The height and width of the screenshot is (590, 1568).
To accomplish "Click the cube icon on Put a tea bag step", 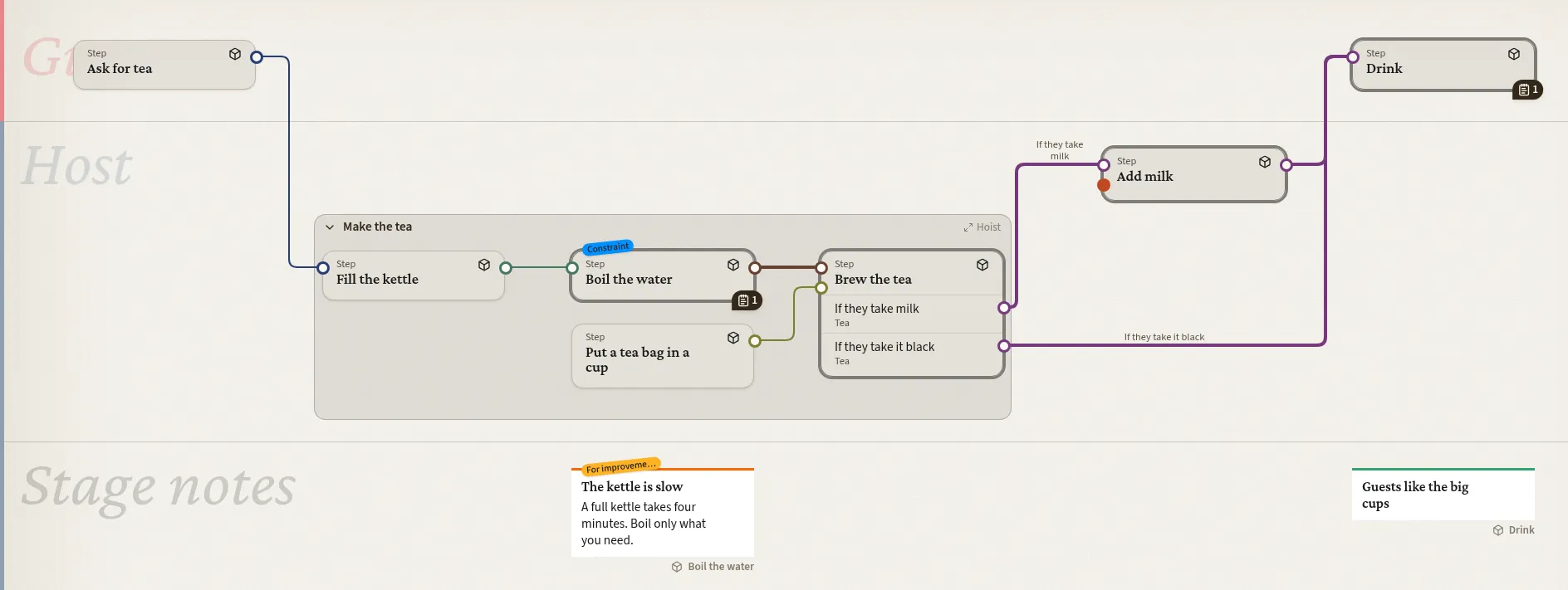I will [733, 338].
